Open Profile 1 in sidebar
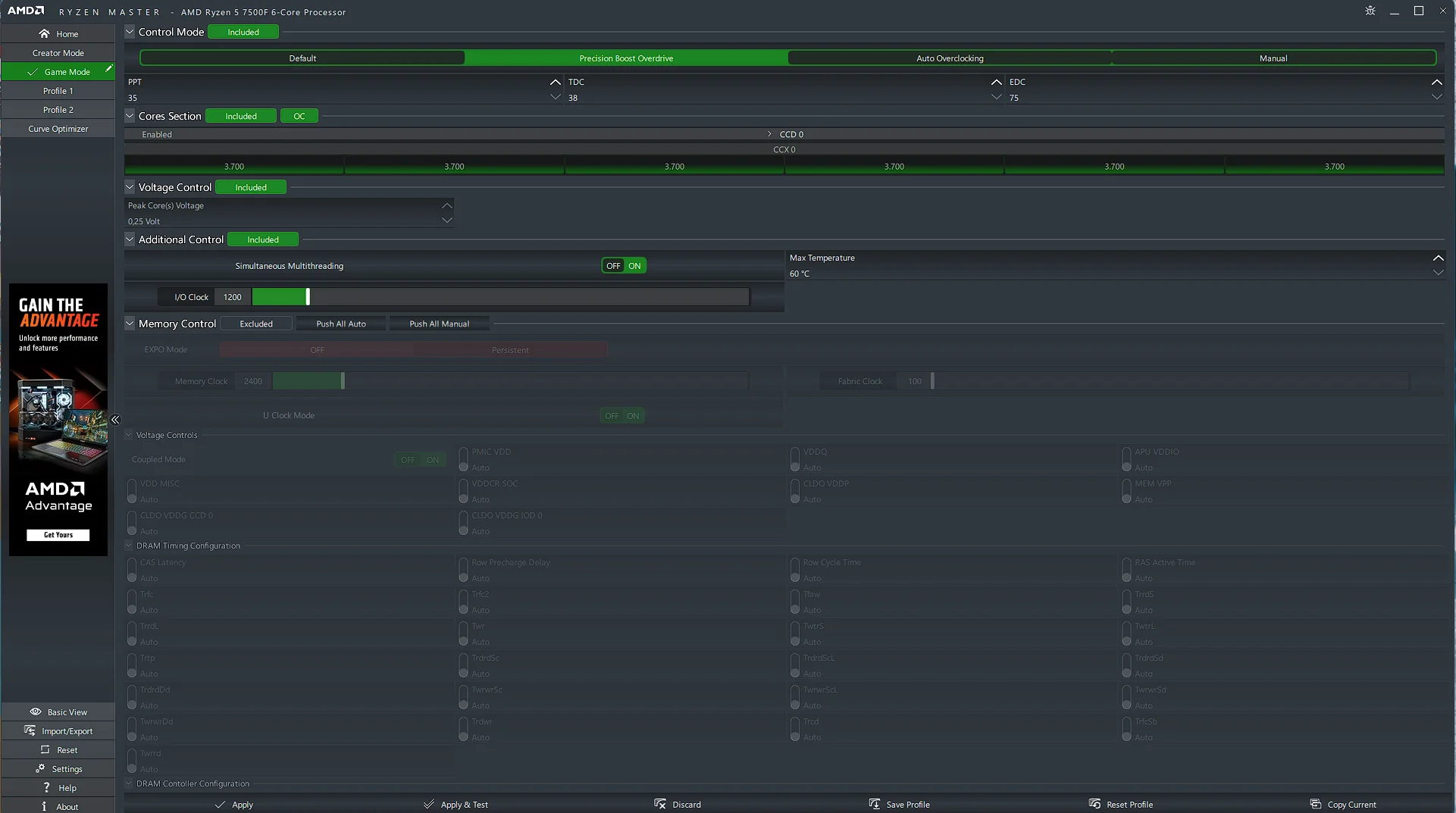Image resolution: width=1456 pixels, height=813 pixels. pos(58,91)
